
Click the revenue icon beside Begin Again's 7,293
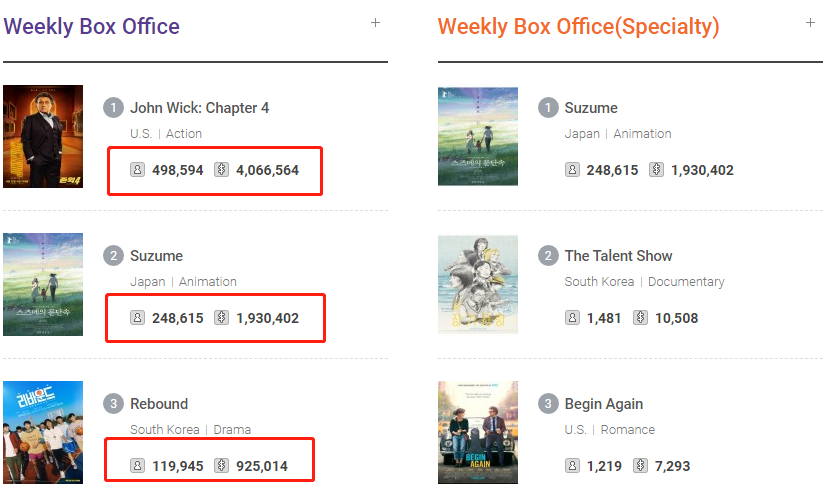tap(640, 466)
